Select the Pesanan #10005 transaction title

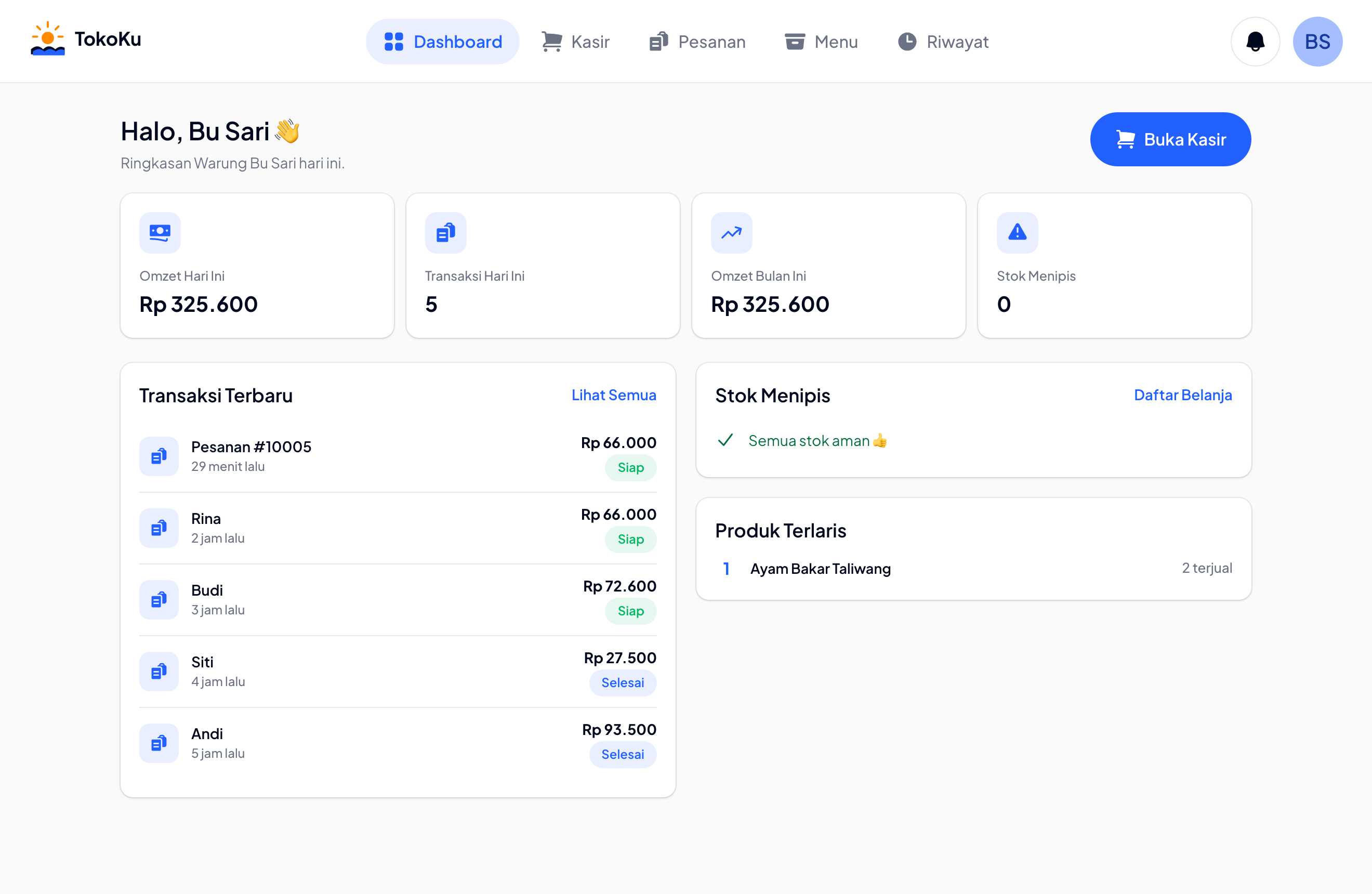pyautogui.click(x=252, y=448)
